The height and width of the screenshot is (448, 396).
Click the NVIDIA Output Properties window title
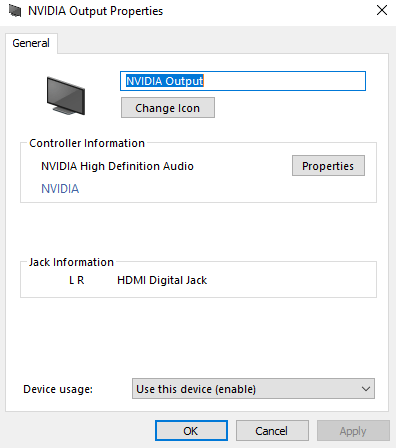tap(96, 11)
